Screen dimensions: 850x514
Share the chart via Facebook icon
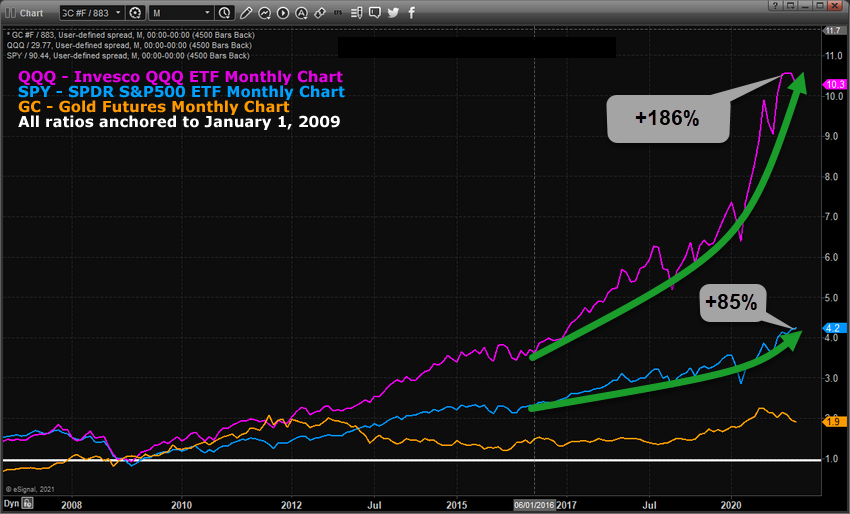pos(412,12)
